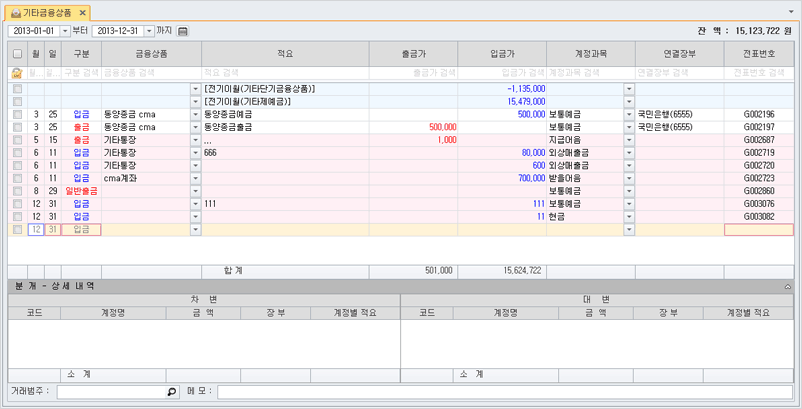Check the row checkbox for G003082
Screen dimensions: 802x409
pos(17,217)
